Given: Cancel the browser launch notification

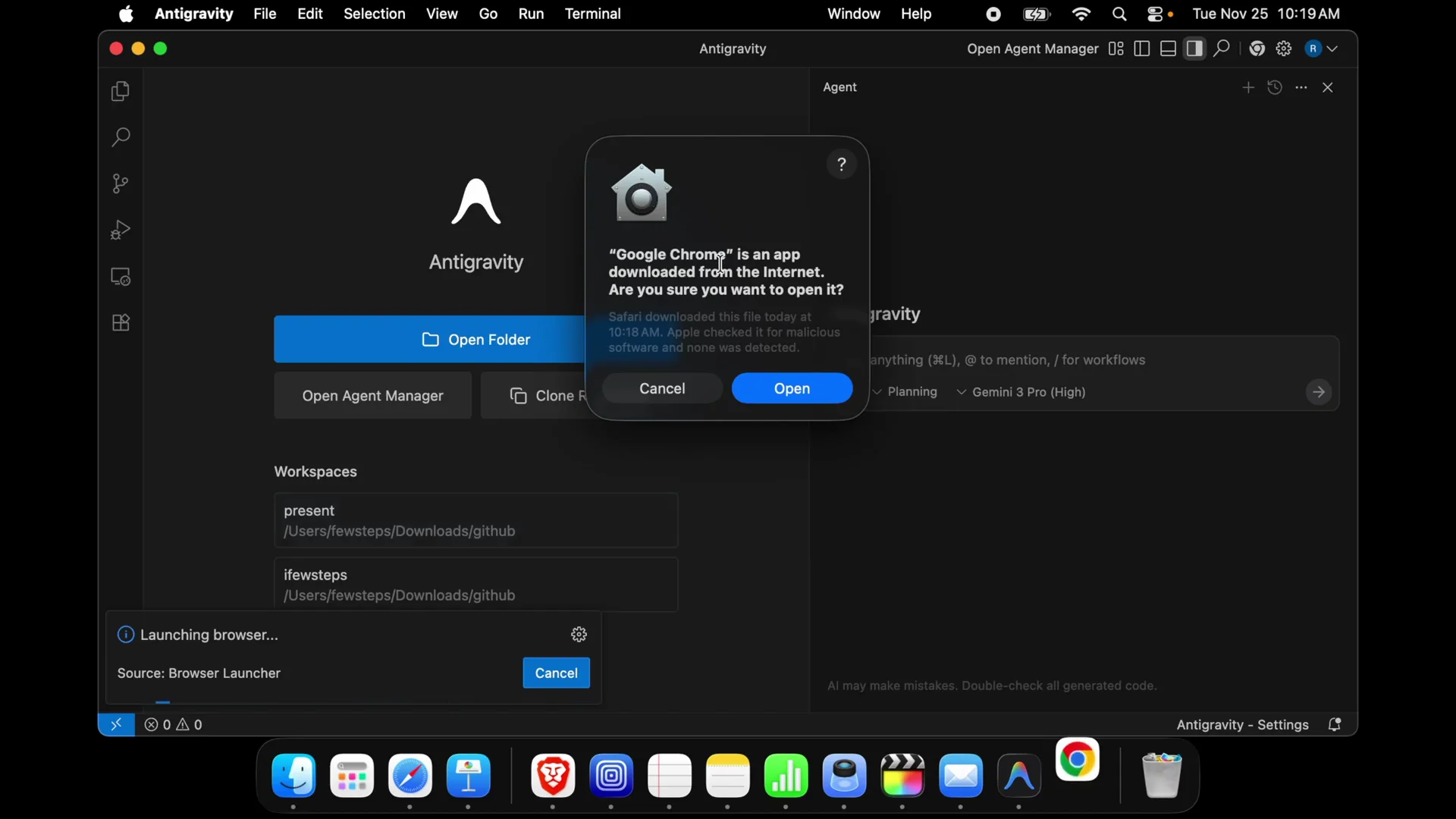Looking at the screenshot, I should point(556,673).
